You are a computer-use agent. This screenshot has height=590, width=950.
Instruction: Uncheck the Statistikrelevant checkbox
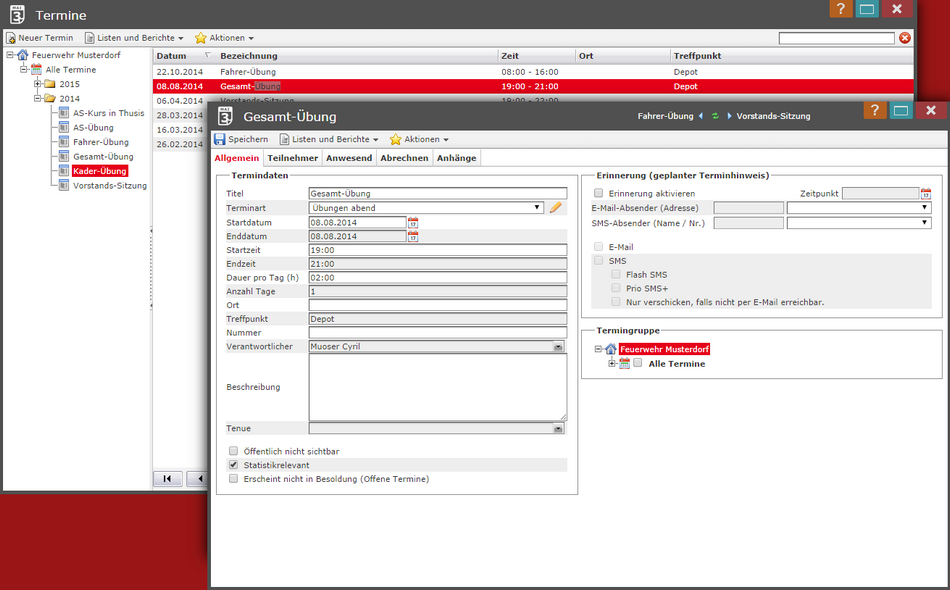point(234,465)
